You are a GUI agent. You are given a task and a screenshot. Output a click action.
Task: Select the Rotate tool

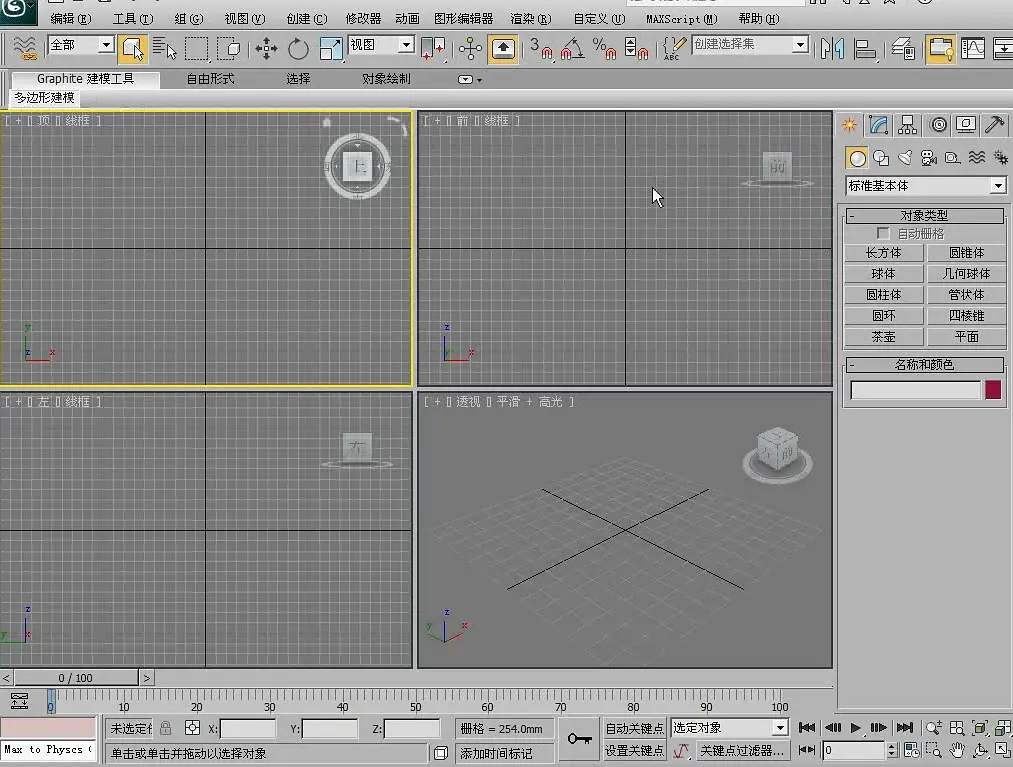click(x=298, y=48)
